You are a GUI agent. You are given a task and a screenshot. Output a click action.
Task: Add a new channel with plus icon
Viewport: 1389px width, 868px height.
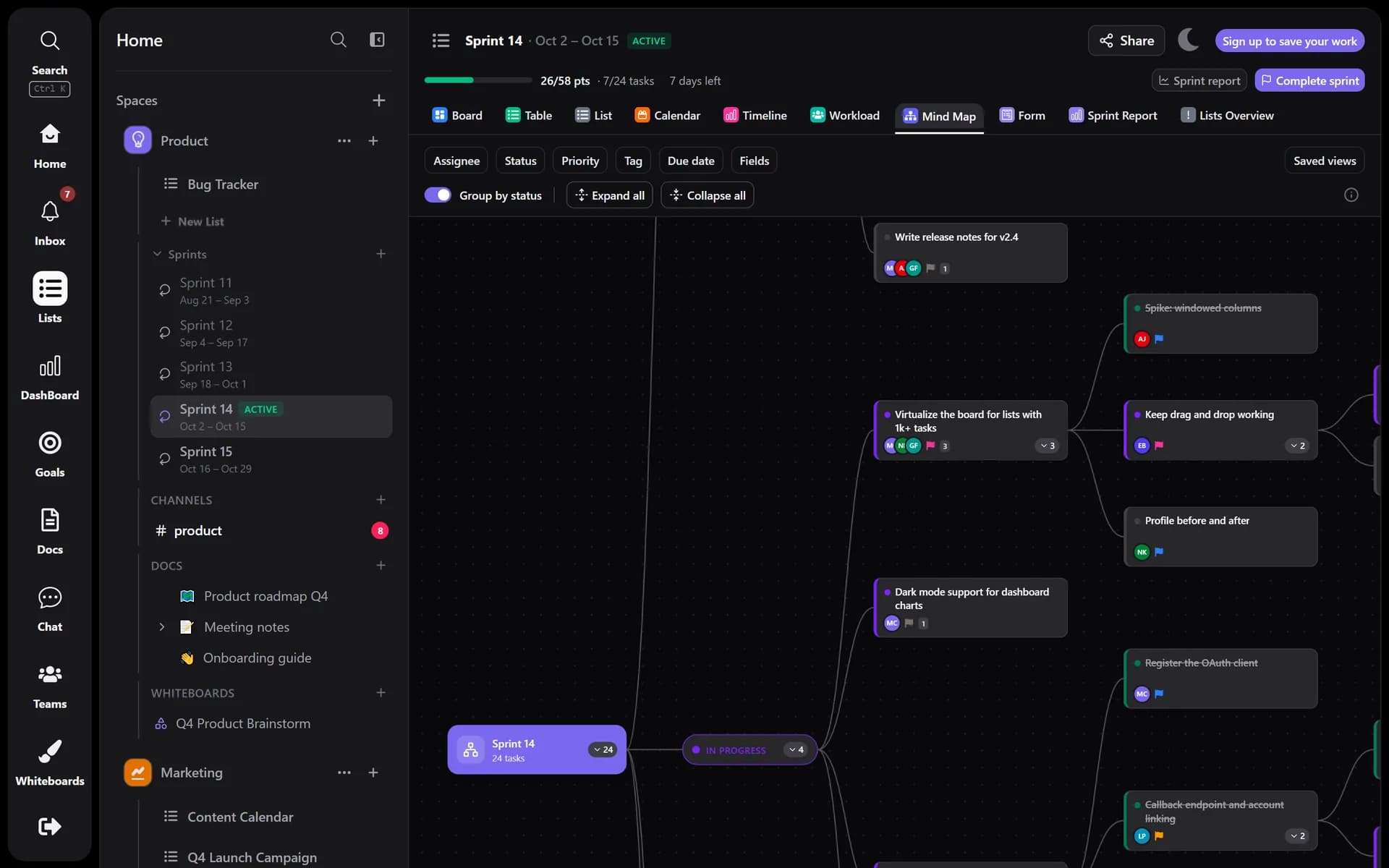pos(381,500)
